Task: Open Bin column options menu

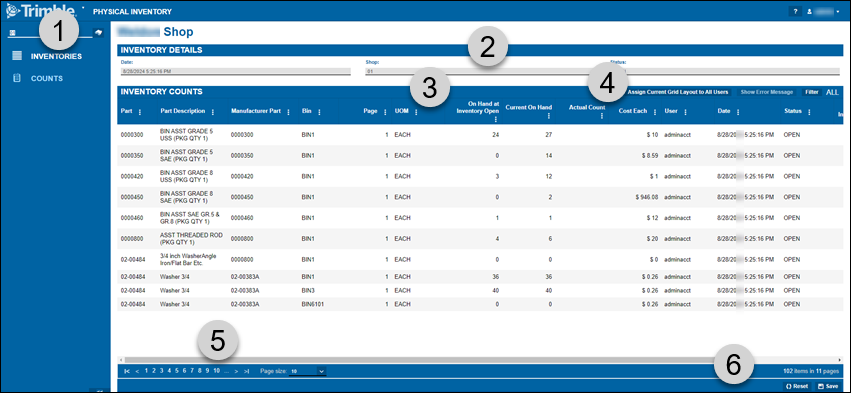Action: [319, 112]
